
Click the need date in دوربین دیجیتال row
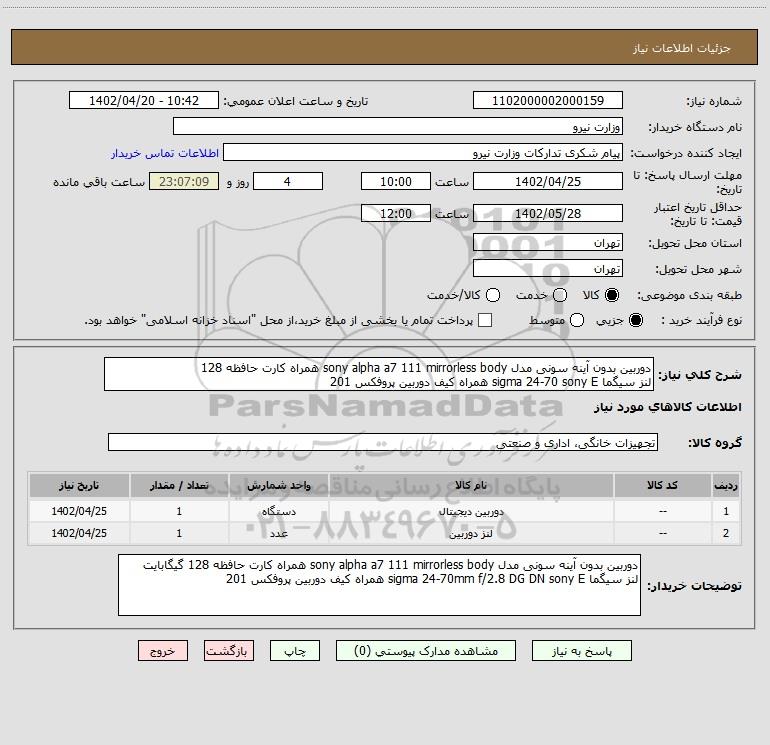79,511
